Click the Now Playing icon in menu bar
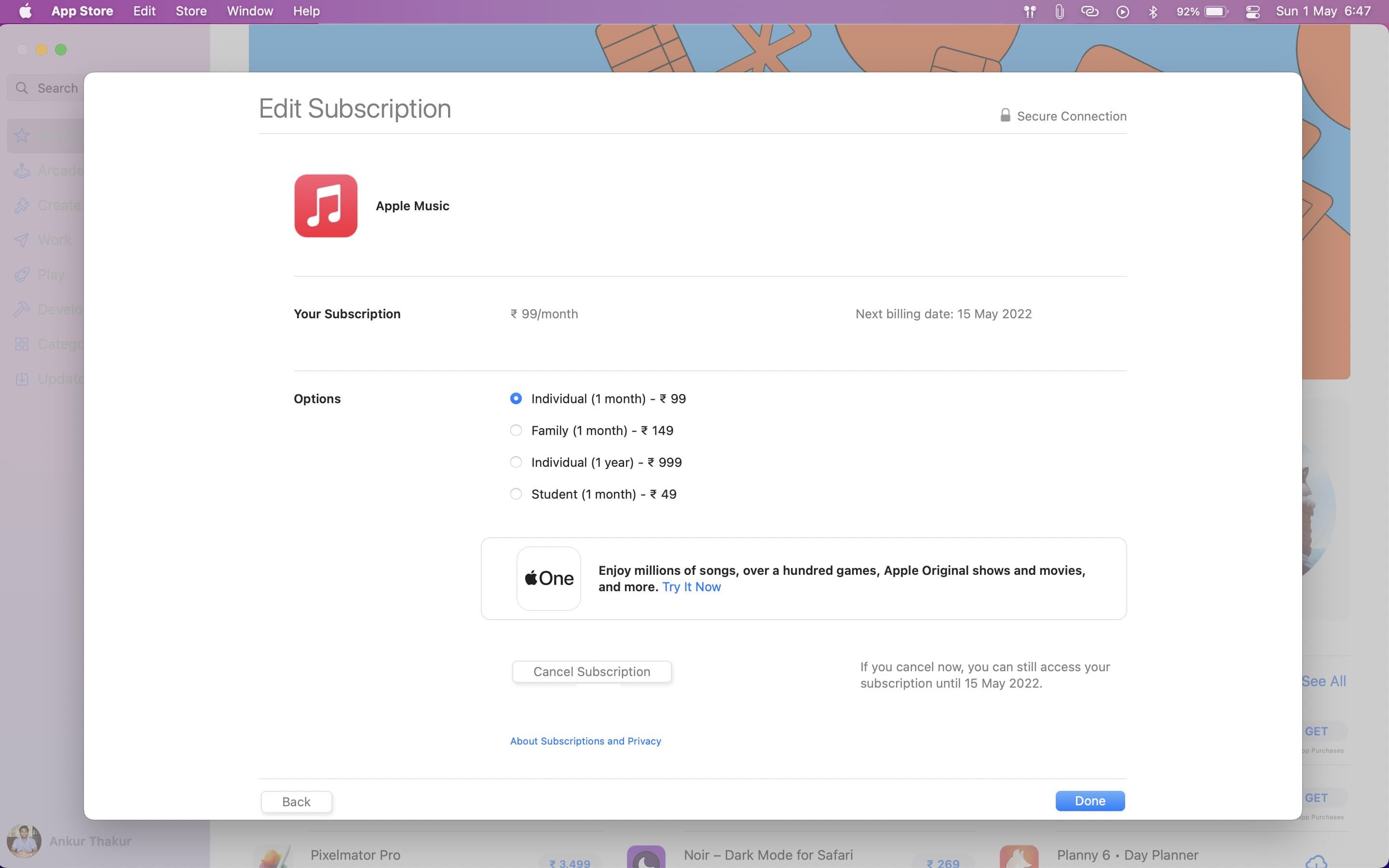The image size is (1389, 868). [1123, 12]
